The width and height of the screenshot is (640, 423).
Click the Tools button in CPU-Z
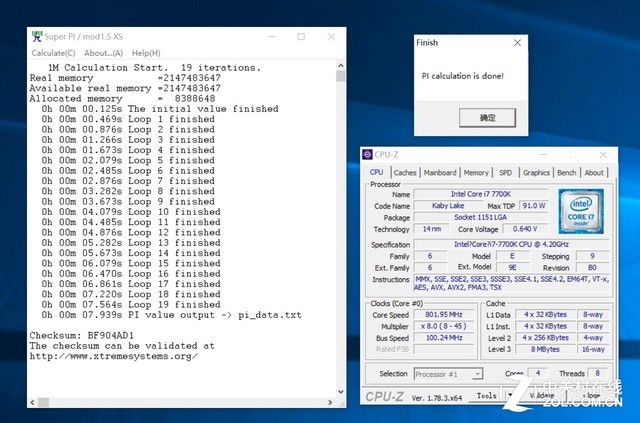tap(487, 395)
